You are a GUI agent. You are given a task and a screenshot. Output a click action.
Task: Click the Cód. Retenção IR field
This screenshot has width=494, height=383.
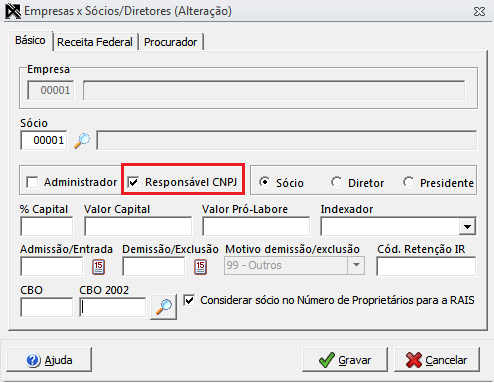(x=426, y=267)
